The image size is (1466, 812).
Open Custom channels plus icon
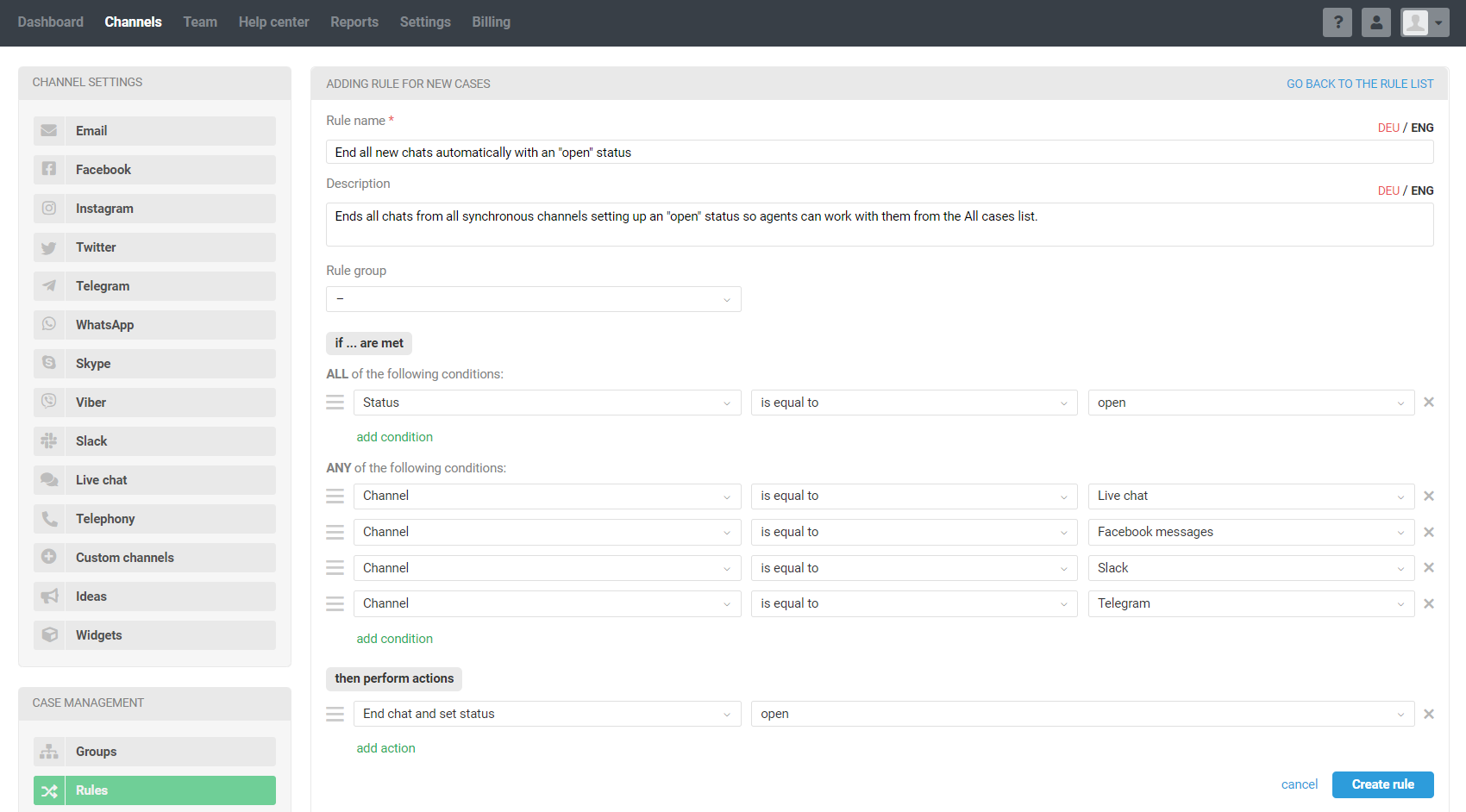[49, 558]
